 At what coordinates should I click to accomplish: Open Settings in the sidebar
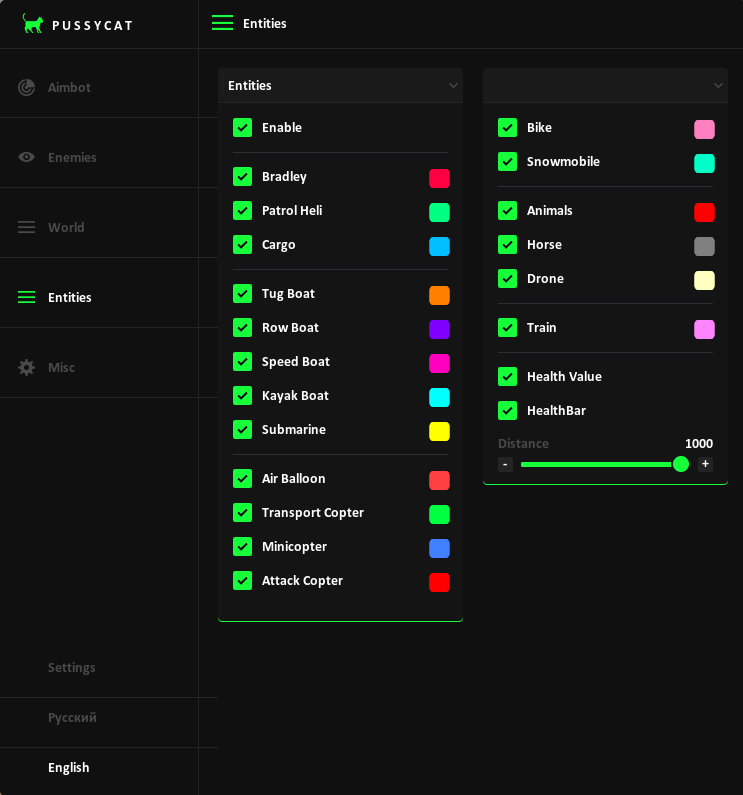pyautogui.click(x=72, y=667)
